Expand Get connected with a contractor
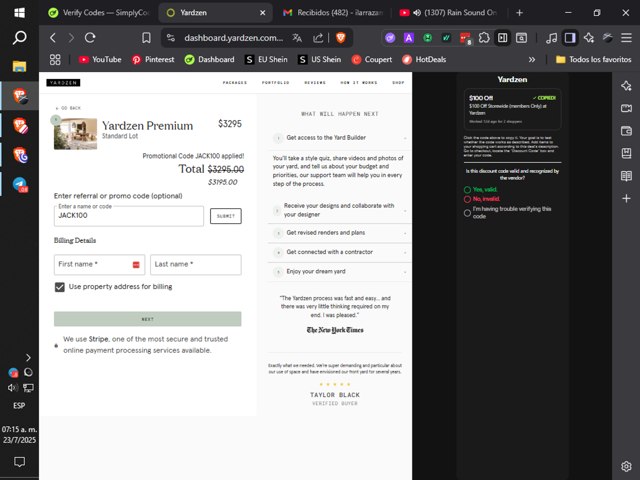Screen dimensions: 640x480 point(340,252)
